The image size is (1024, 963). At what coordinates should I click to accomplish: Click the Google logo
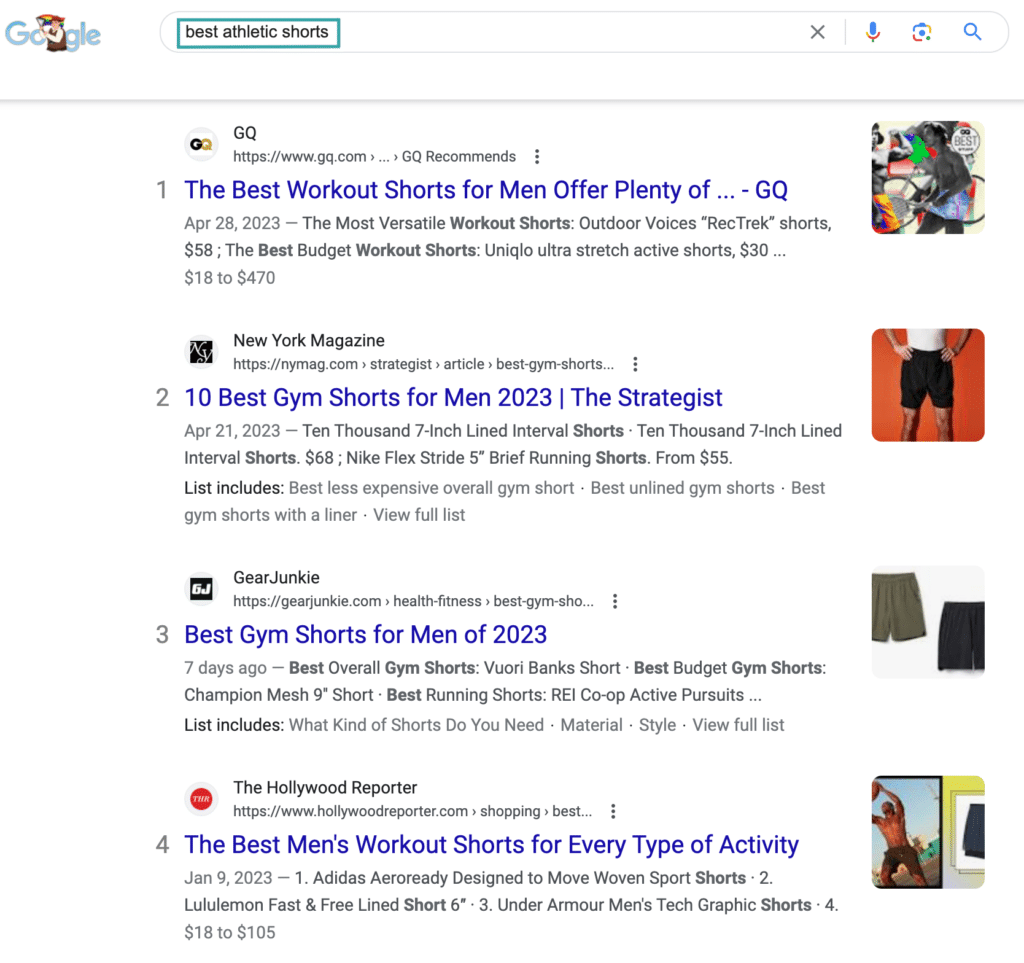click(53, 33)
